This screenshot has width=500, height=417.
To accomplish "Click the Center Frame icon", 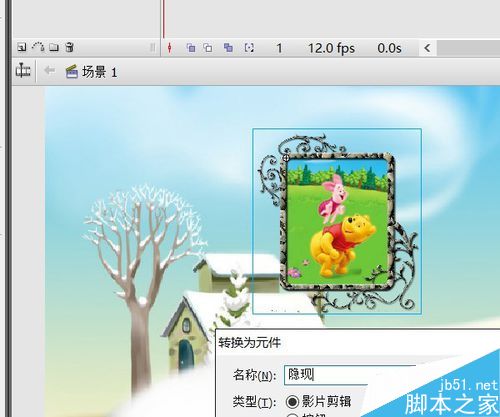I will [170, 48].
